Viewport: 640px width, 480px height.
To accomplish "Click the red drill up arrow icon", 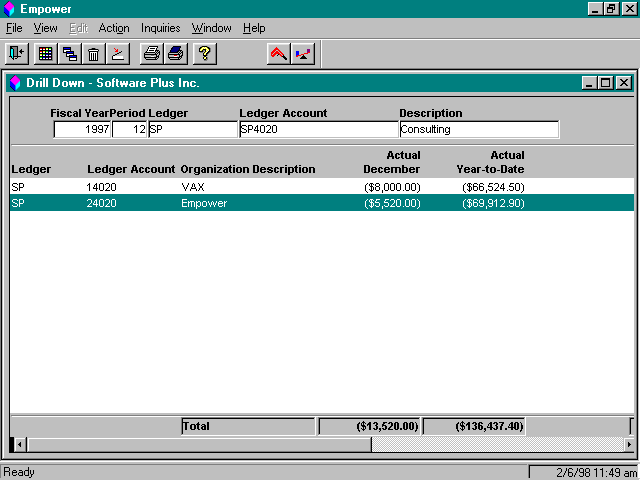I will click(x=278, y=53).
